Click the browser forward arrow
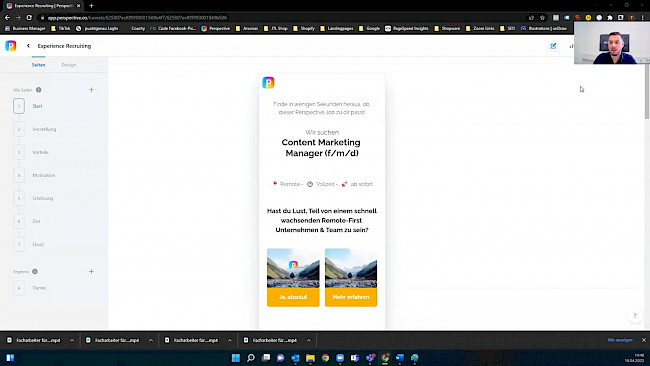The height and width of the screenshot is (366, 650). 18,17
